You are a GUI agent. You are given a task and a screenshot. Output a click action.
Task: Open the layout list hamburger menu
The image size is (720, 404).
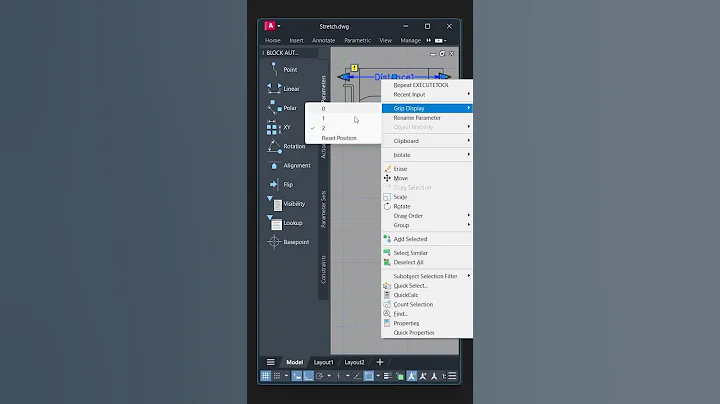tap(271, 362)
